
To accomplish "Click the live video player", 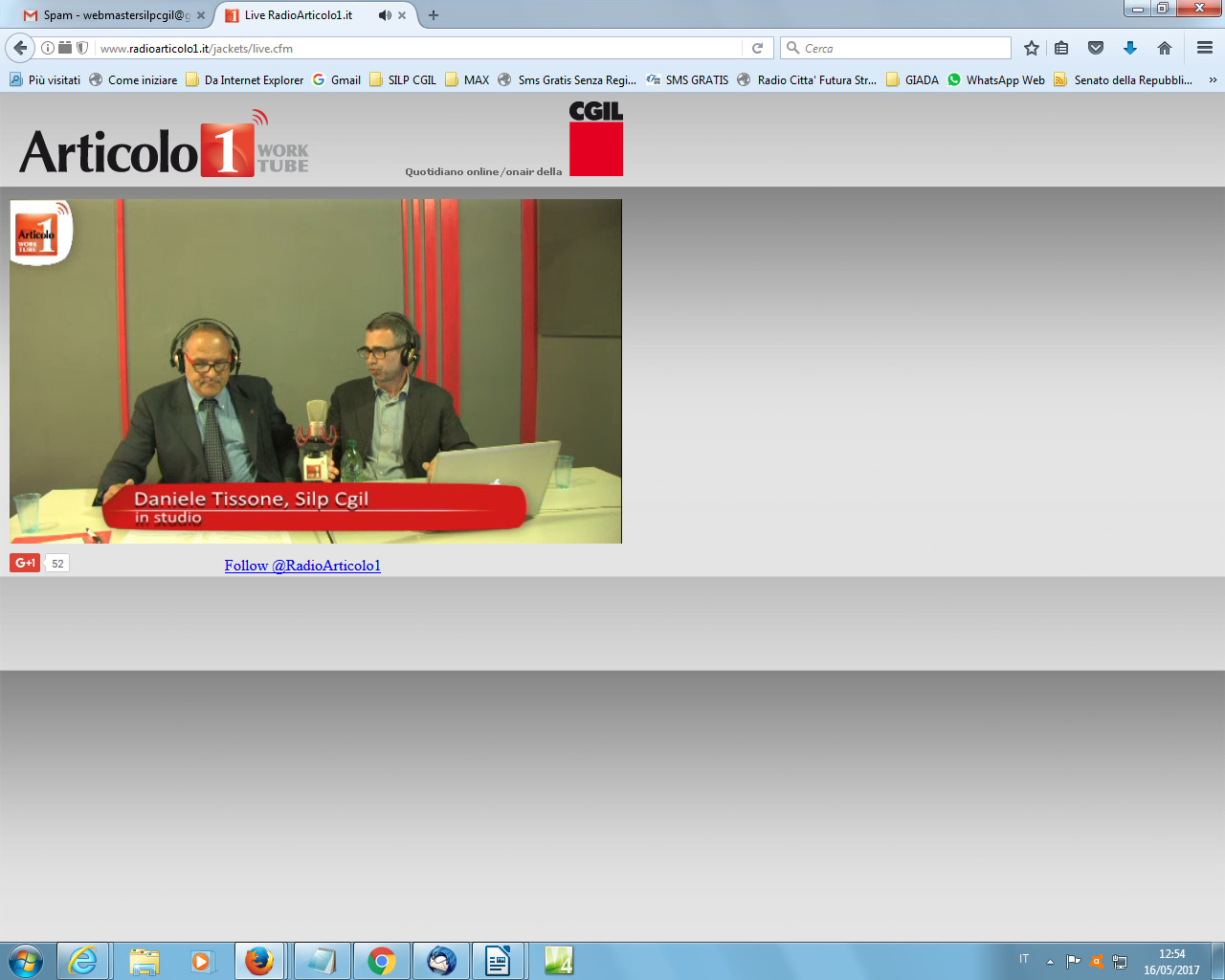I will (x=316, y=371).
